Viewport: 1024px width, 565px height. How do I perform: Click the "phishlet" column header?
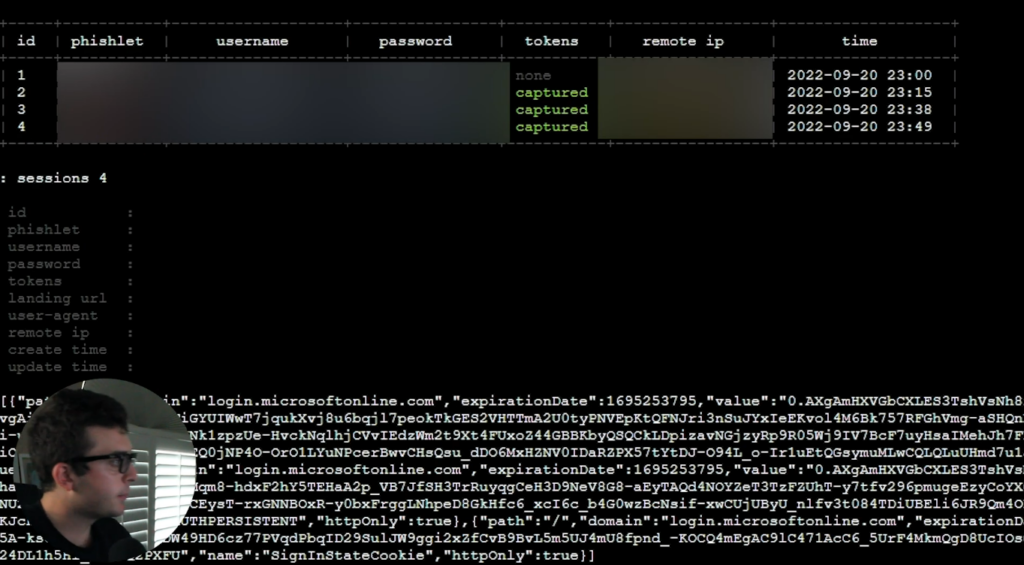point(107,41)
